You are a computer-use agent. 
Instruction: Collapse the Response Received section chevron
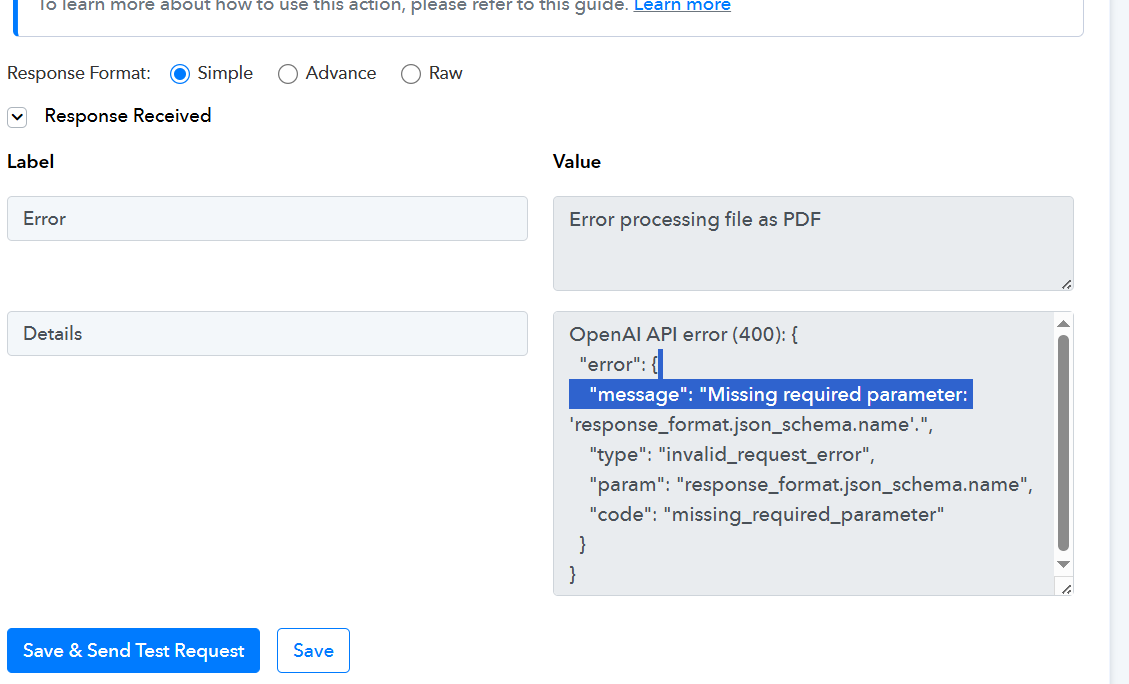(17, 117)
